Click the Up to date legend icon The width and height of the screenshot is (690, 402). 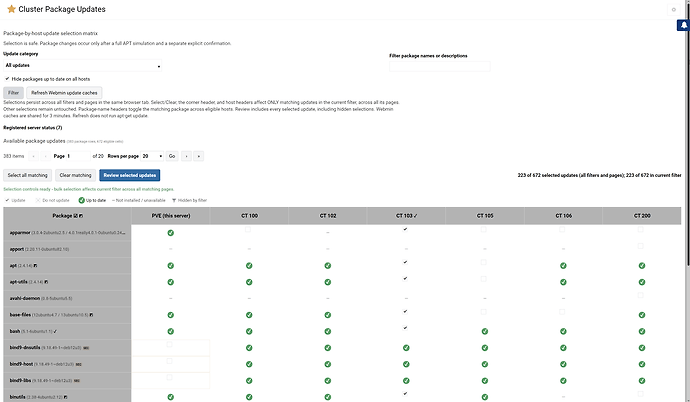[81, 200]
